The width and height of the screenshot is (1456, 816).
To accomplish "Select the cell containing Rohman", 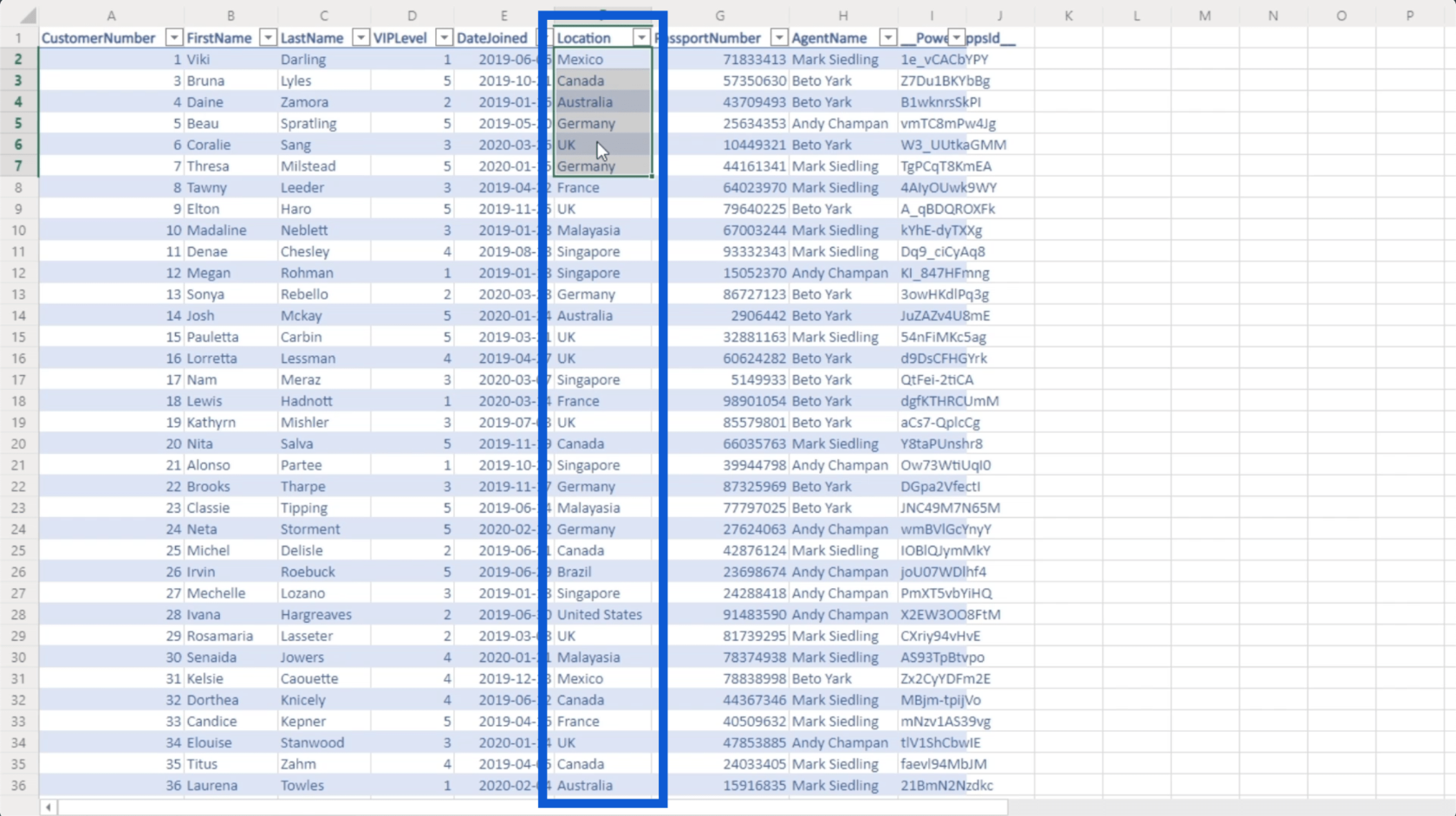I will pos(323,273).
